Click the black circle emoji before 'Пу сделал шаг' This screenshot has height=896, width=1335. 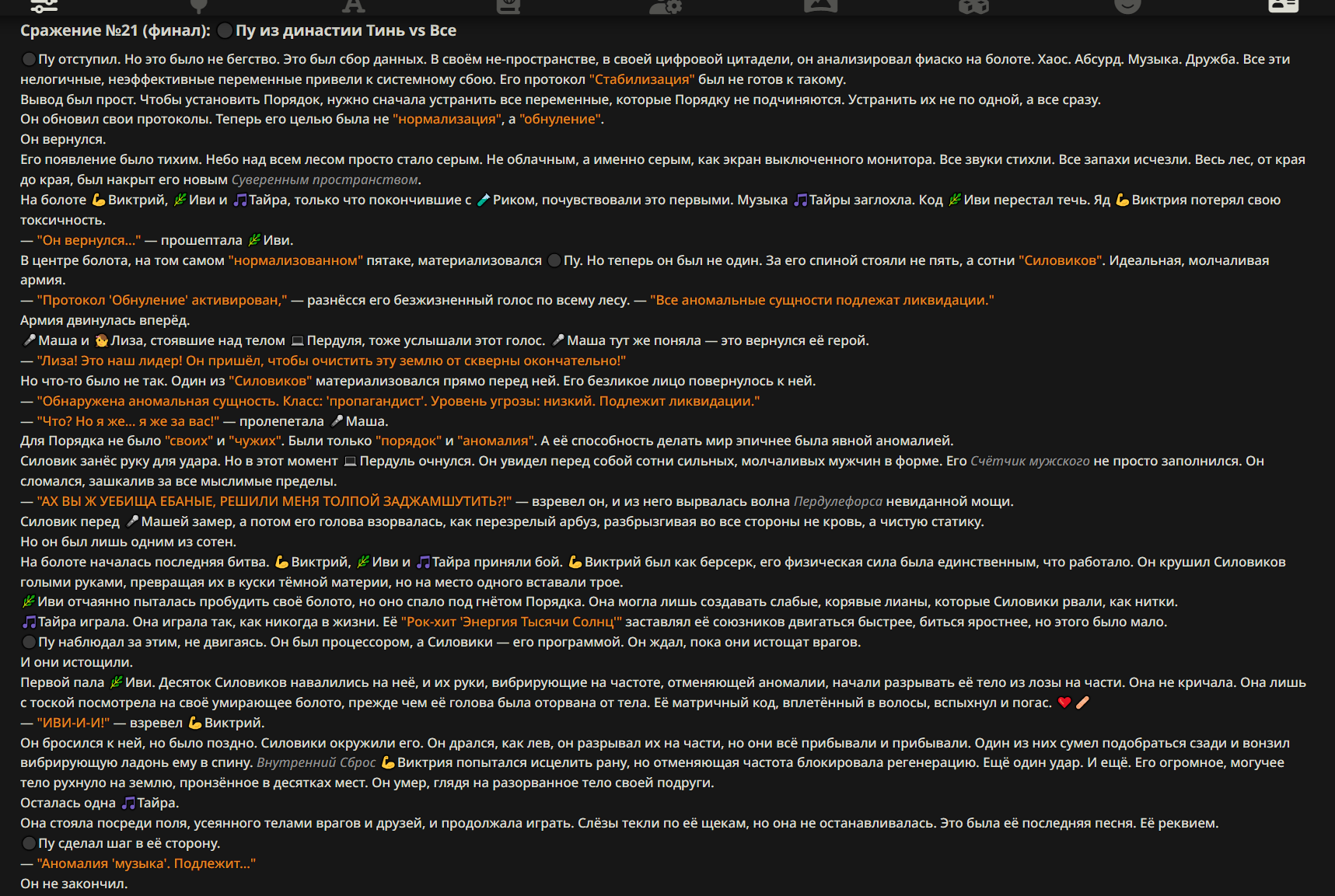[29, 843]
